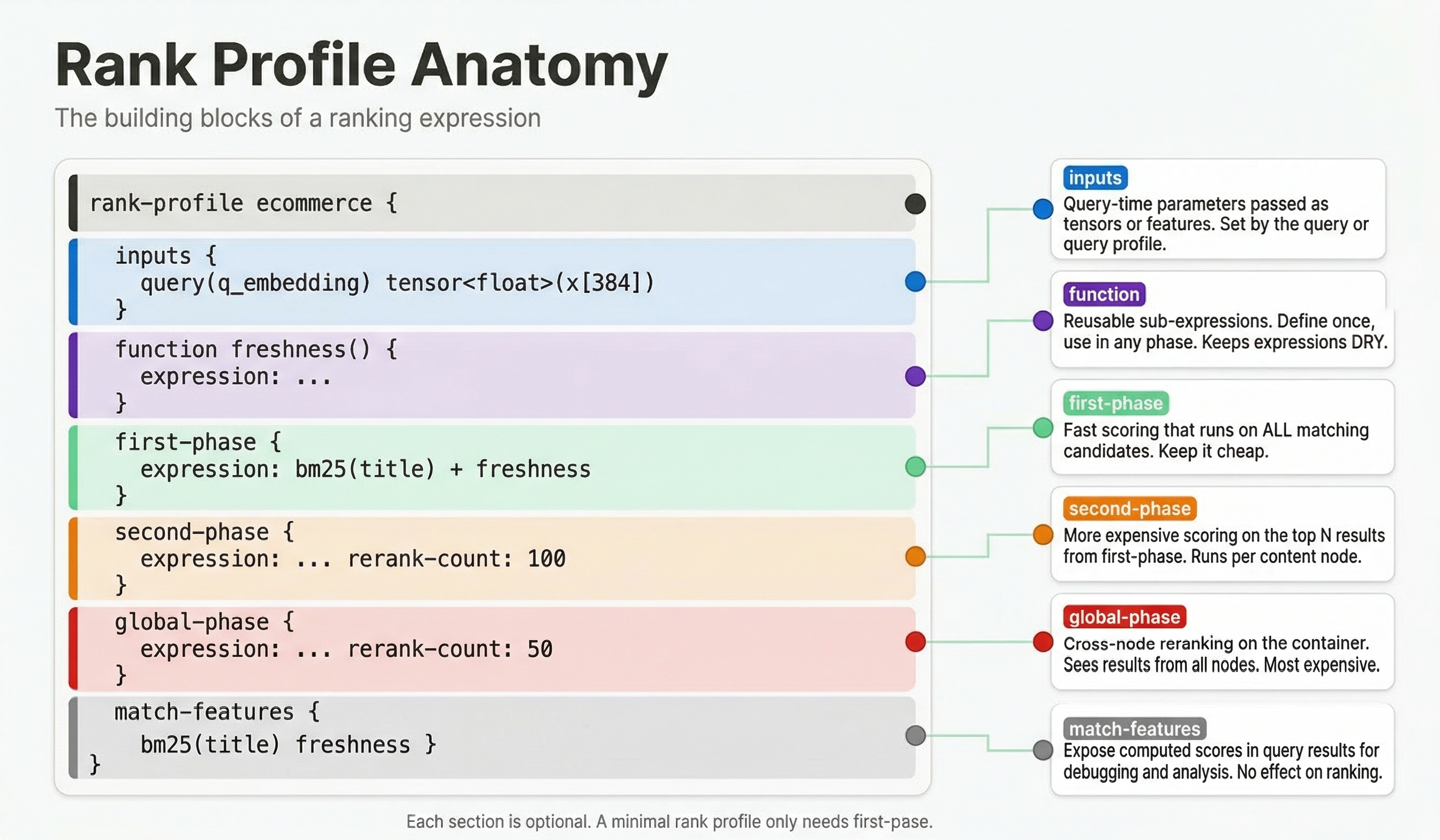This screenshot has height=840, width=1440.
Task: Click the purple dot next to the function description card
Action: coord(1043,320)
